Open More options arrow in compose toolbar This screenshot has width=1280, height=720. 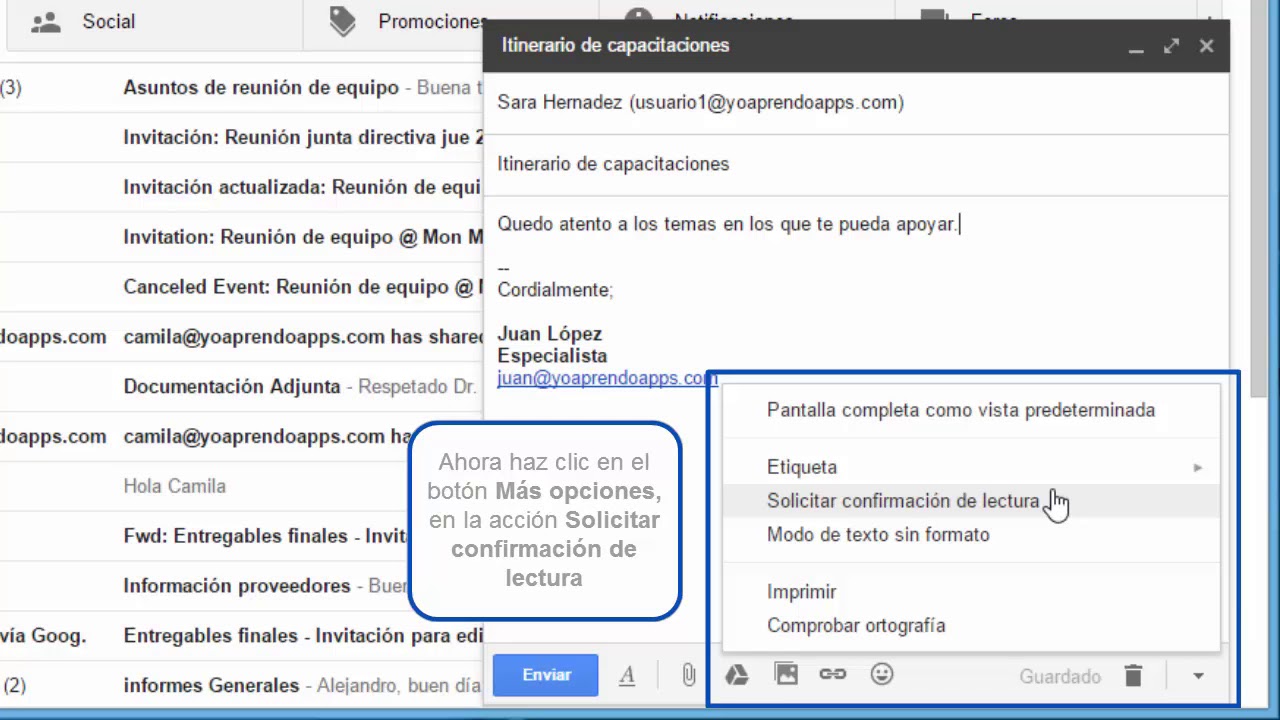click(x=1198, y=676)
